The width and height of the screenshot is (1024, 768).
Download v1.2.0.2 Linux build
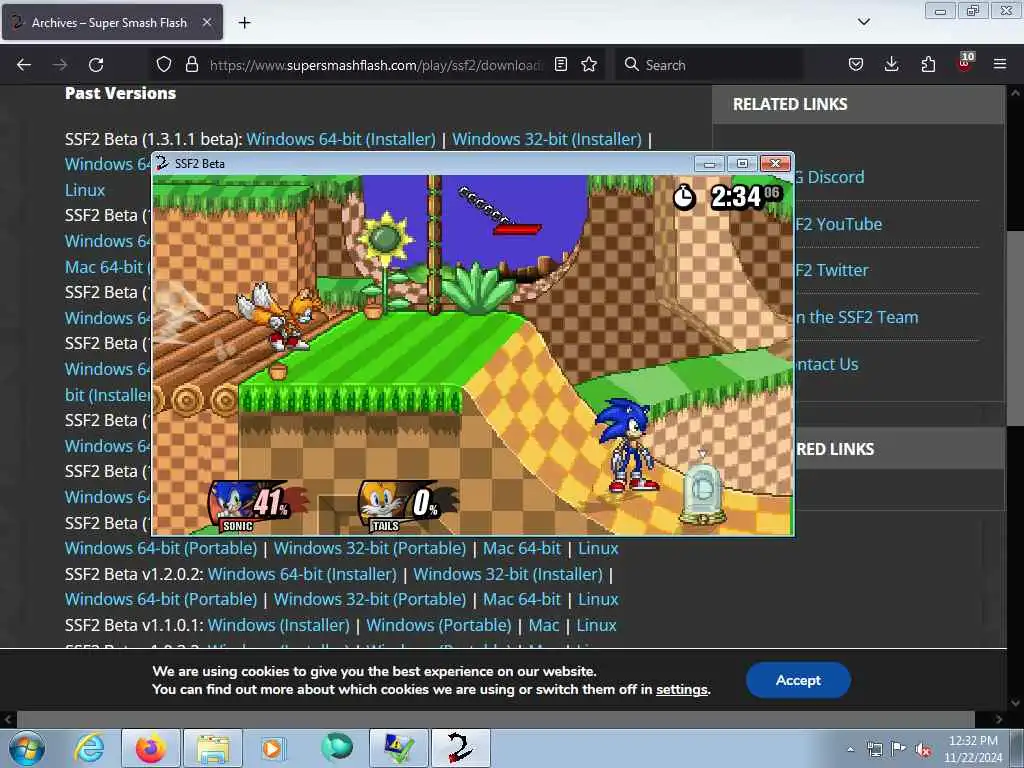click(x=598, y=599)
